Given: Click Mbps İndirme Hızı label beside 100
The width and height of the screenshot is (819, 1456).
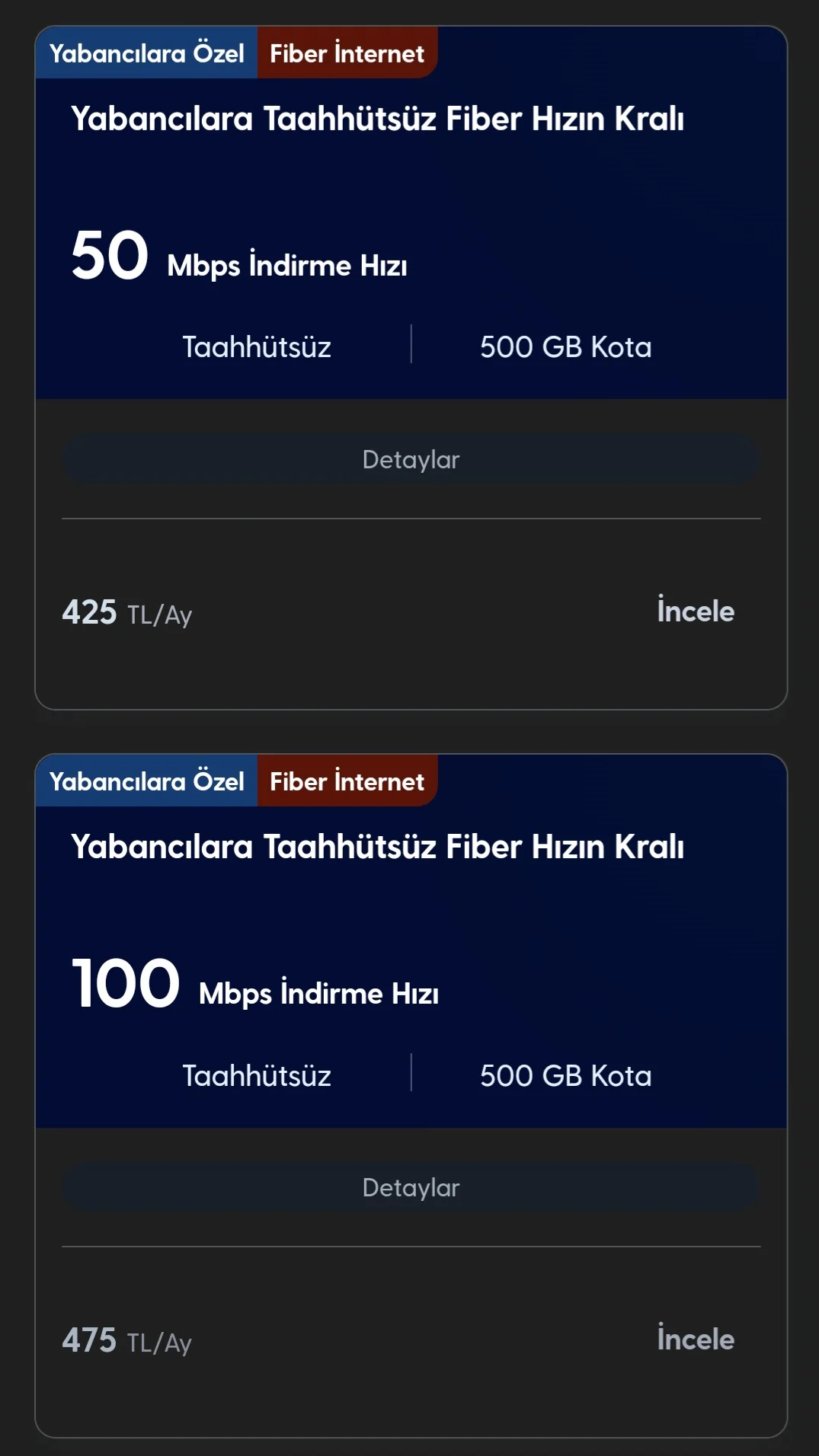Looking at the screenshot, I should (318, 994).
